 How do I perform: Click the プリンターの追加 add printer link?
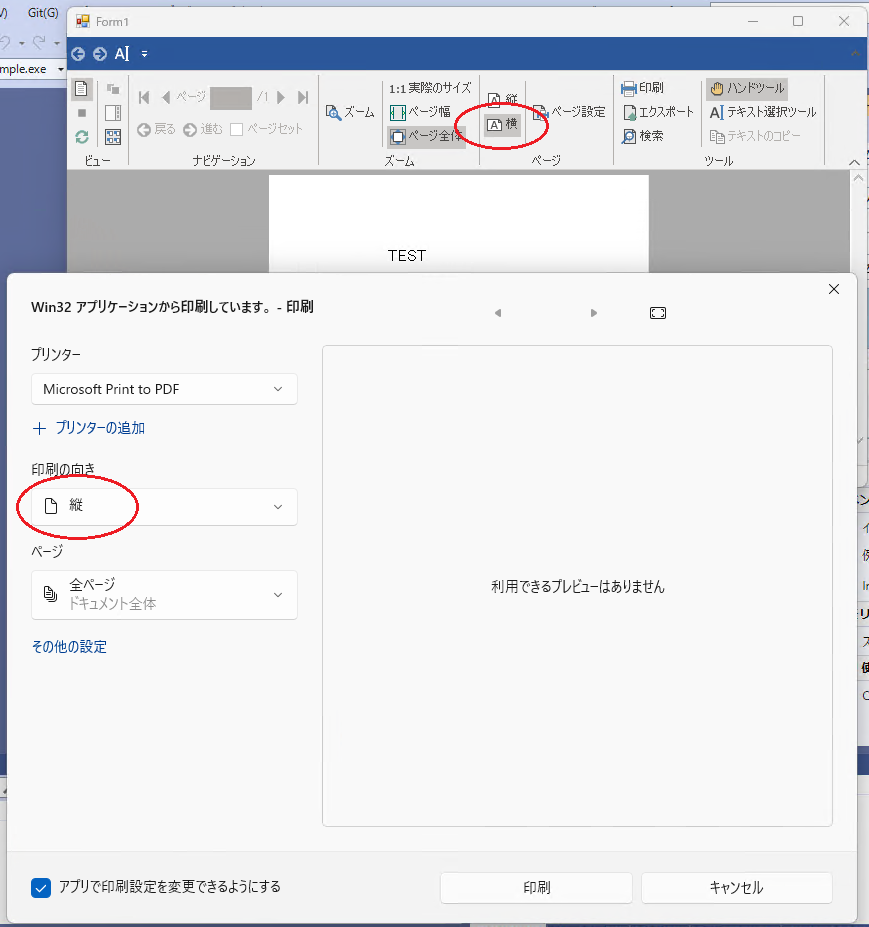(x=89, y=428)
